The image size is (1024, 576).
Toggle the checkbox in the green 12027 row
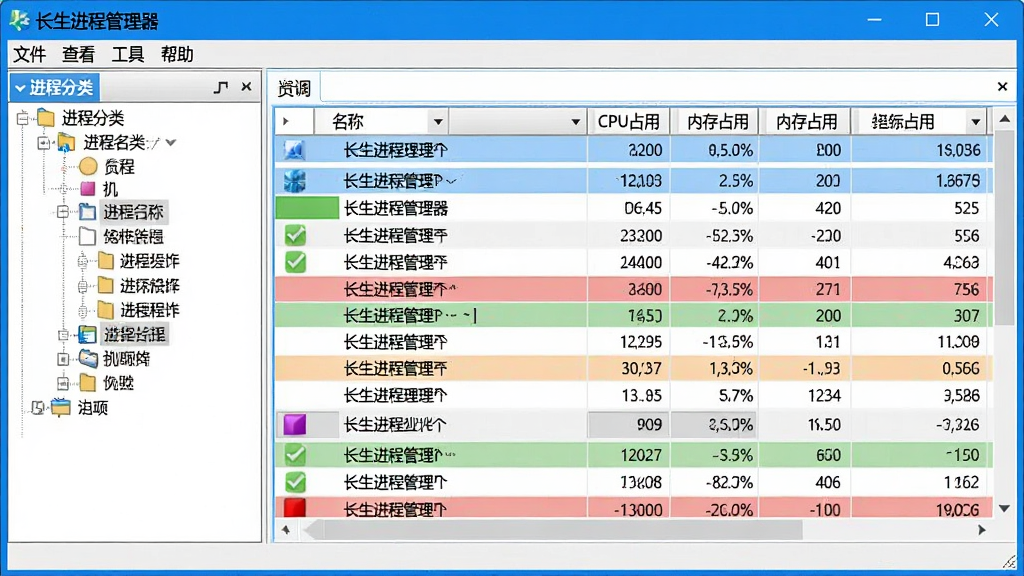[x=295, y=455]
